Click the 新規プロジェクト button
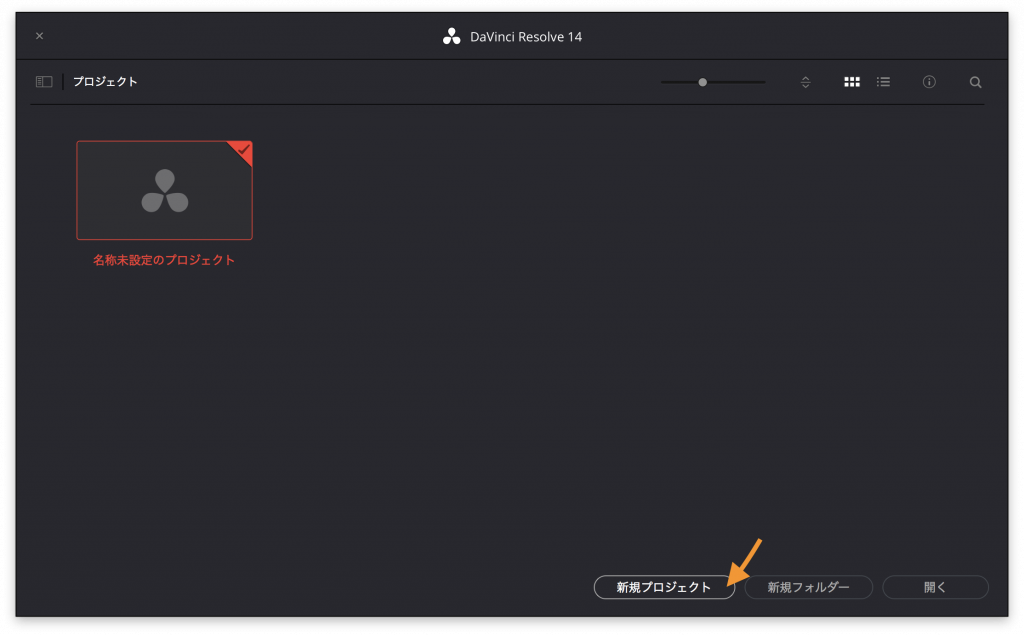 click(664, 587)
